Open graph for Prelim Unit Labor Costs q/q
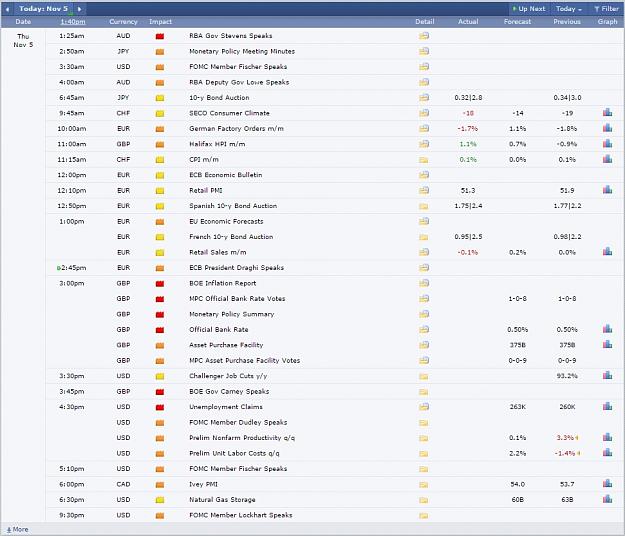 point(607,453)
